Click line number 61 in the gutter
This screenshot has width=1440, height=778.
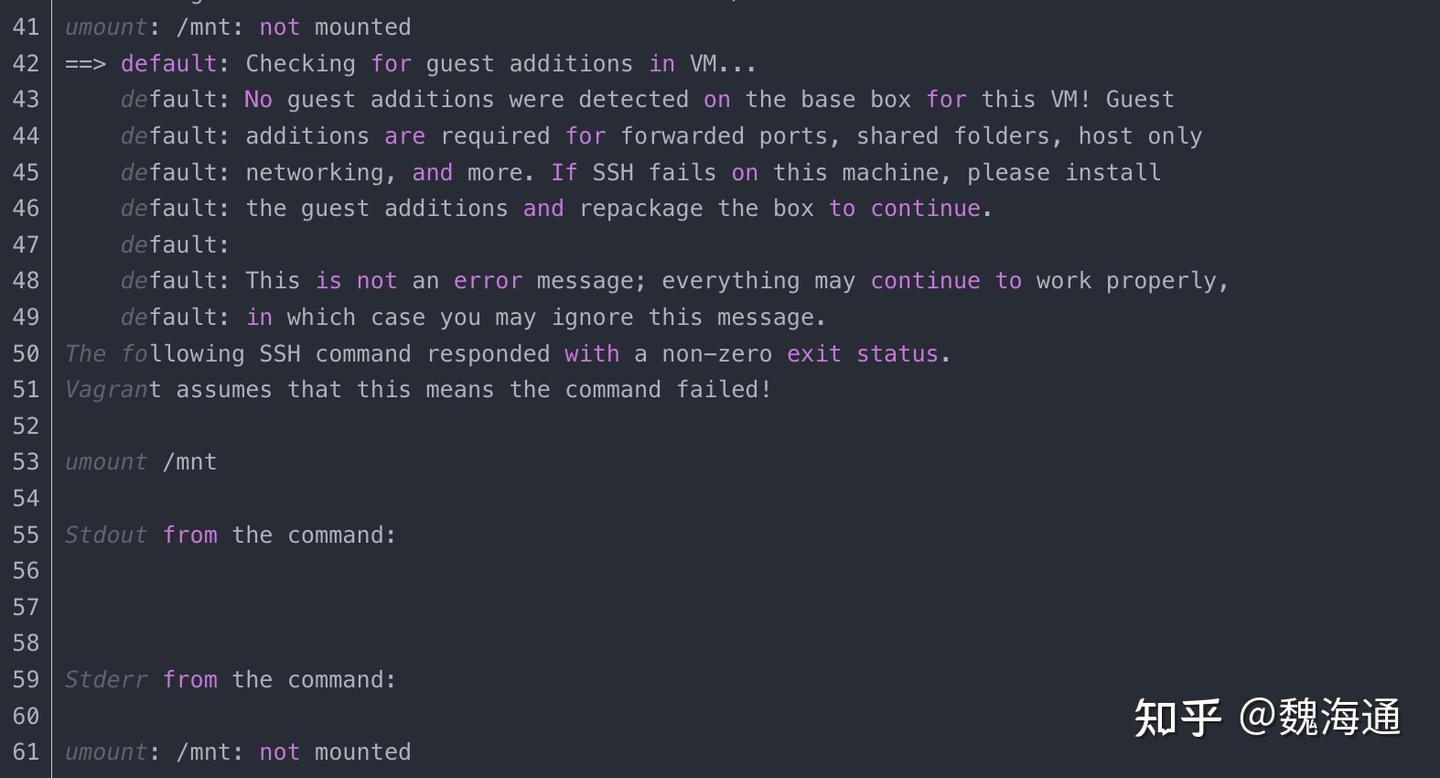[x=26, y=752]
